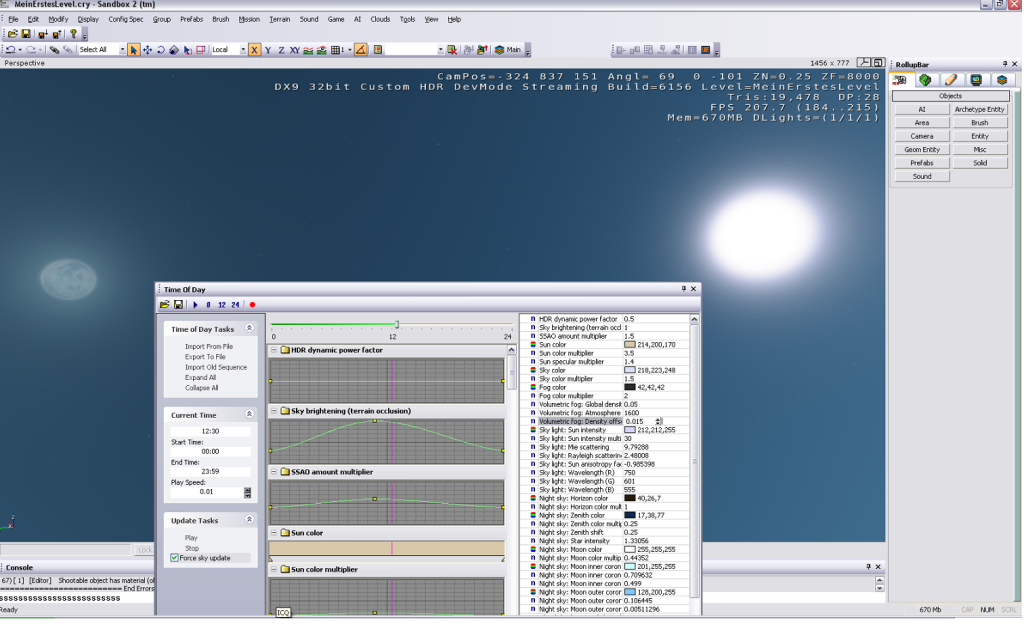The width and height of the screenshot is (1024, 640).
Task: Toggle the X axis constraint
Action: pyautogui.click(x=254, y=50)
